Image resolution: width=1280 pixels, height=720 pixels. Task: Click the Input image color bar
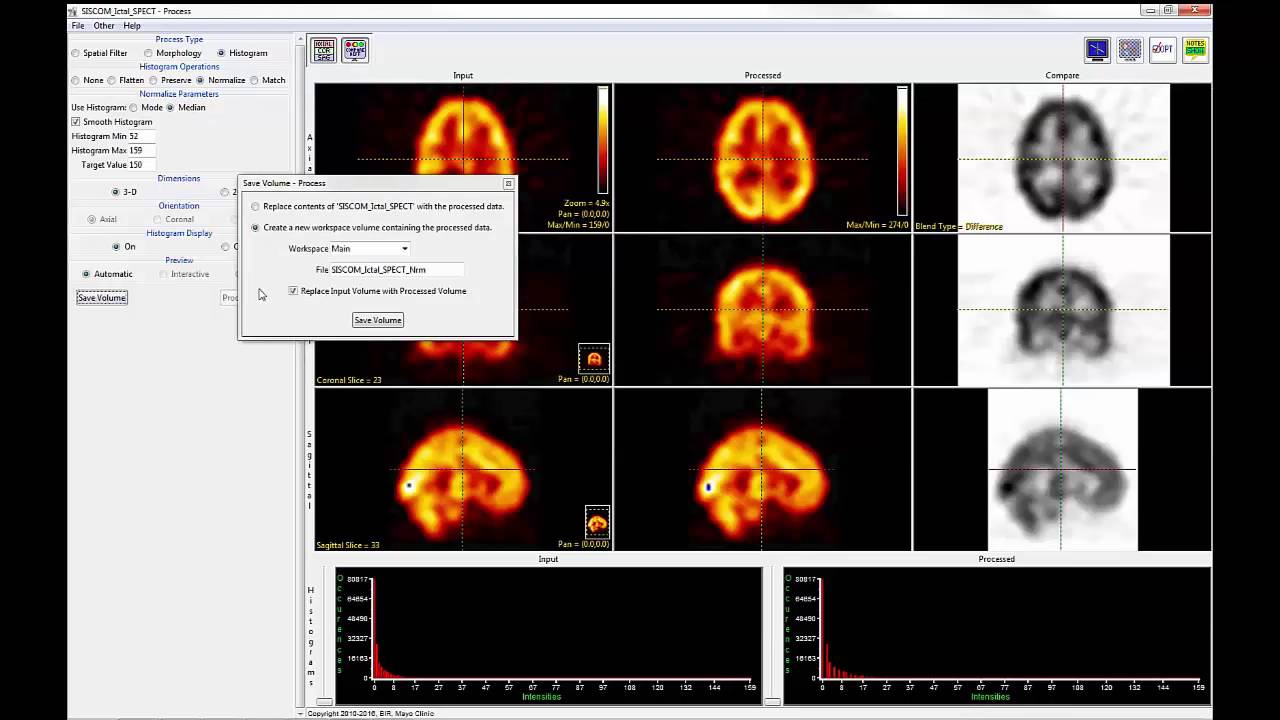click(x=603, y=139)
